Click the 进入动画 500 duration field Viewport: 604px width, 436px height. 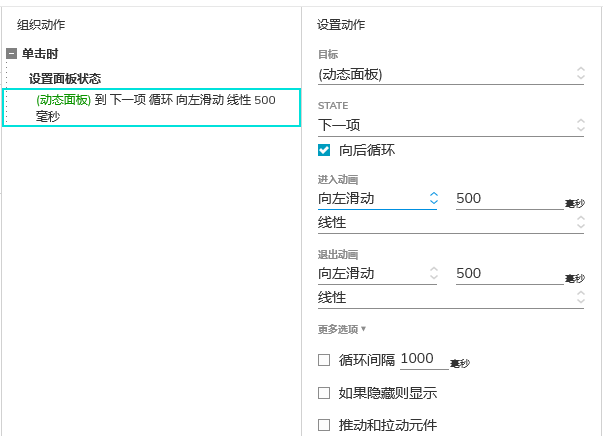(510, 199)
